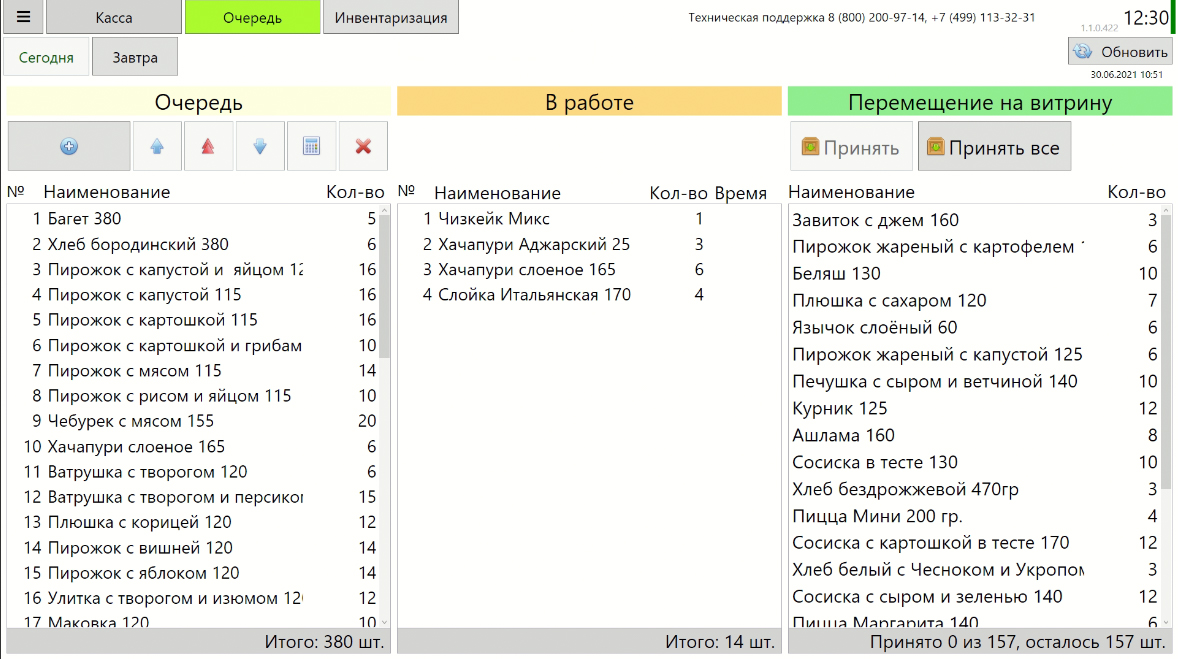Move item to top with red double arrow

click(x=208, y=147)
